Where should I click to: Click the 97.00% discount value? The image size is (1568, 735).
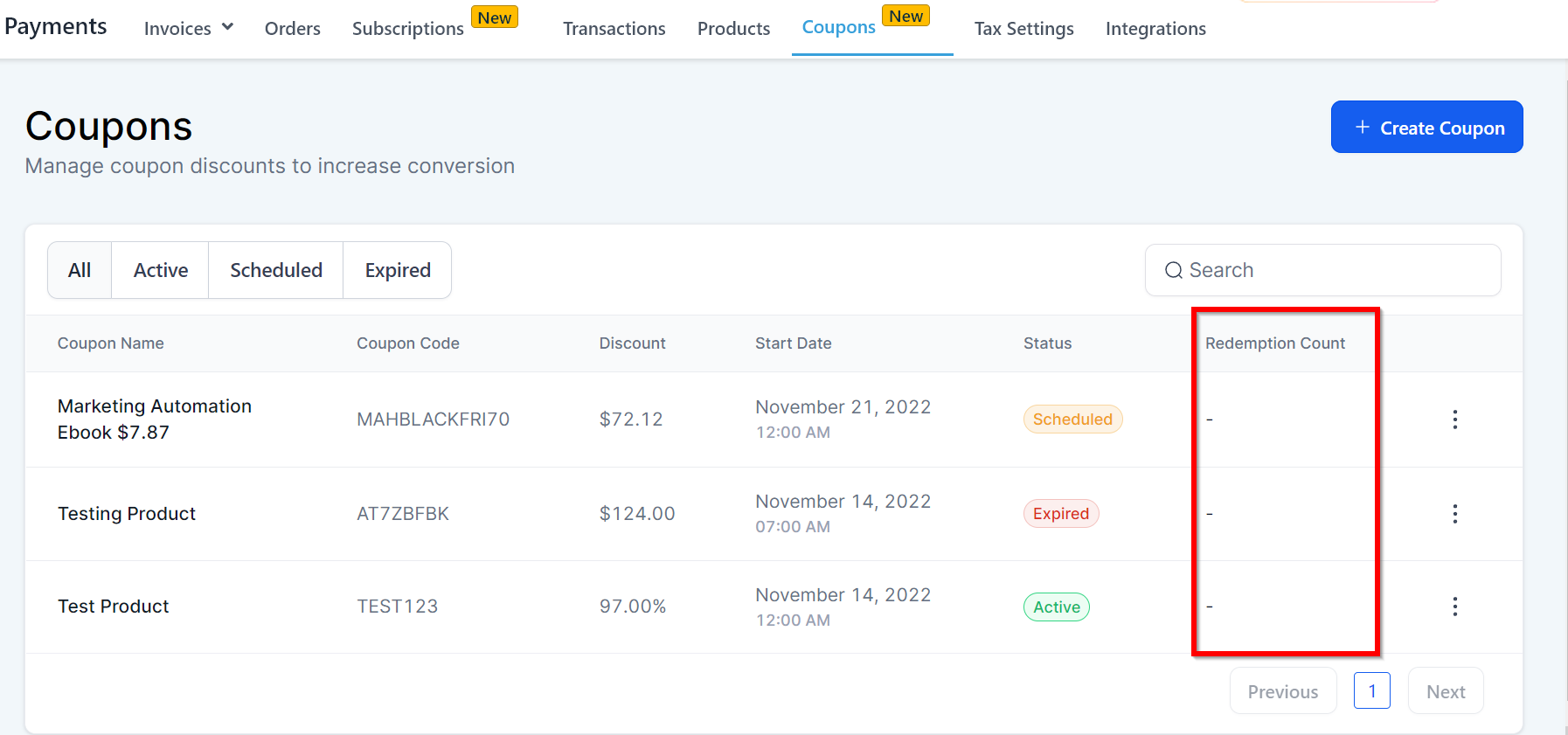pyautogui.click(x=633, y=607)
